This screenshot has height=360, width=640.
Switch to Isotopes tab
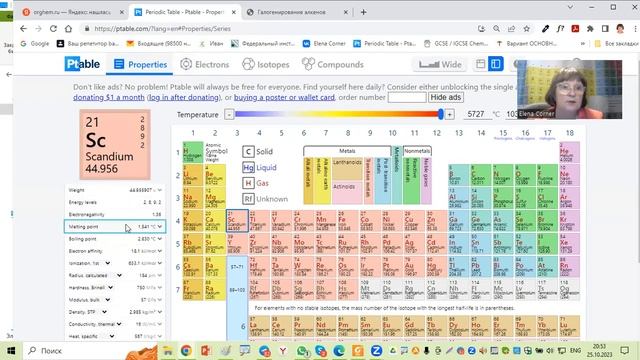point(266,64)
